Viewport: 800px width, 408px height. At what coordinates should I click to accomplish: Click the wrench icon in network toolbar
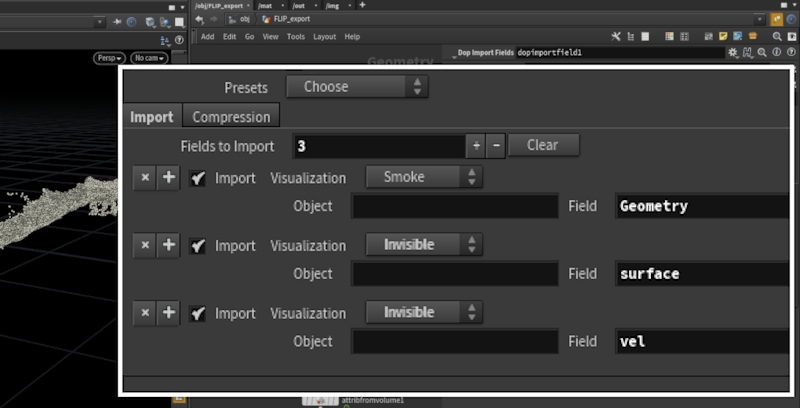point(614,37)
